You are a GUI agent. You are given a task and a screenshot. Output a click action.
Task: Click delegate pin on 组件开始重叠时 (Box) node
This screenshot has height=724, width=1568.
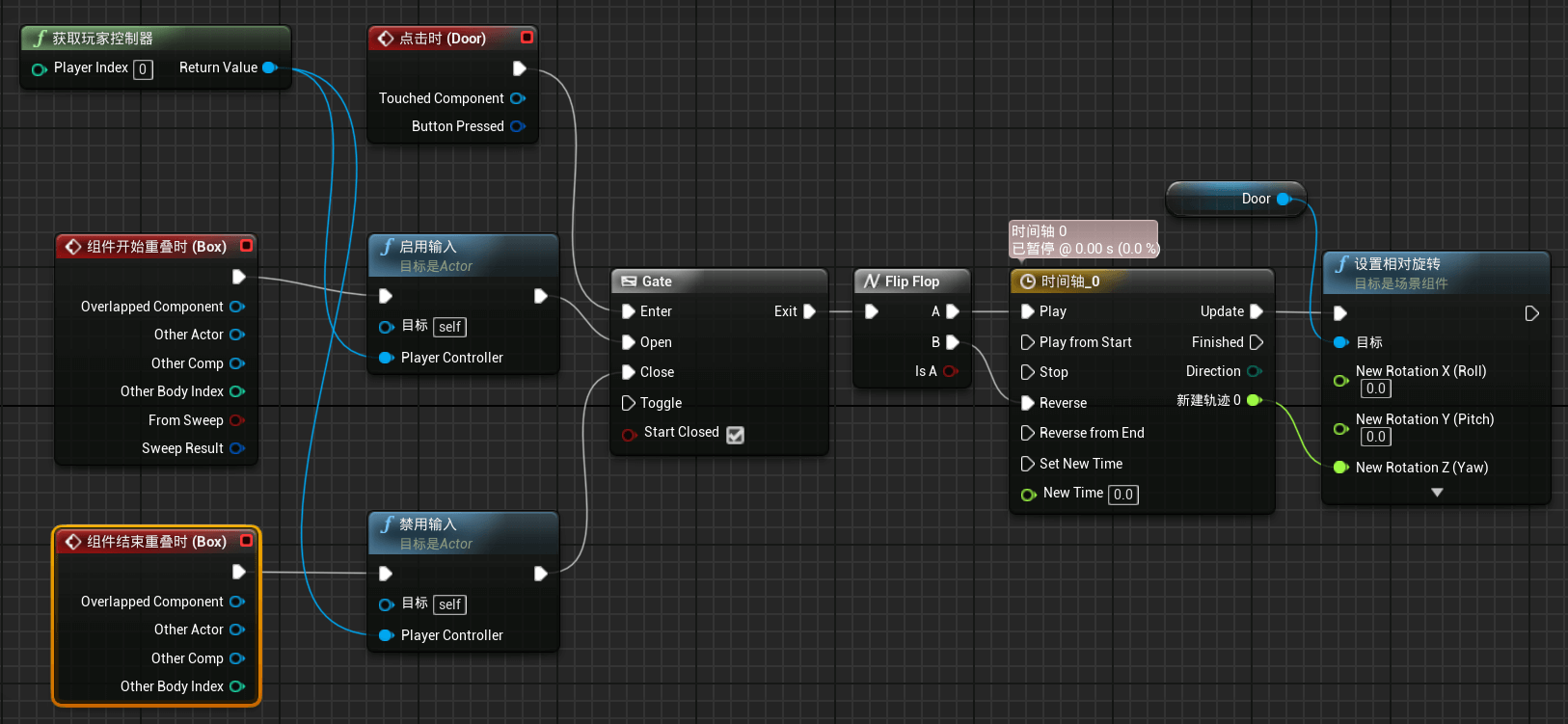[246, 246]
